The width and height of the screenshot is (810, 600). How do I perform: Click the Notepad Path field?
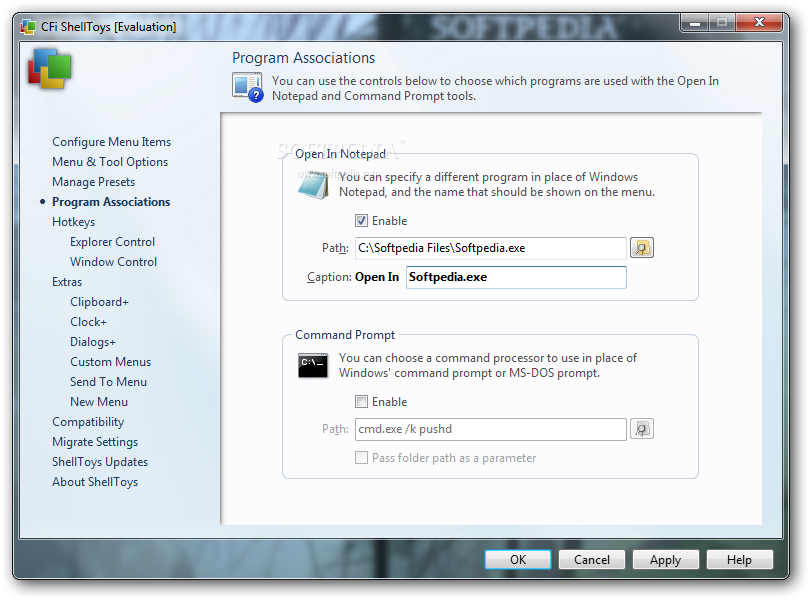click(x=491, y=248)
